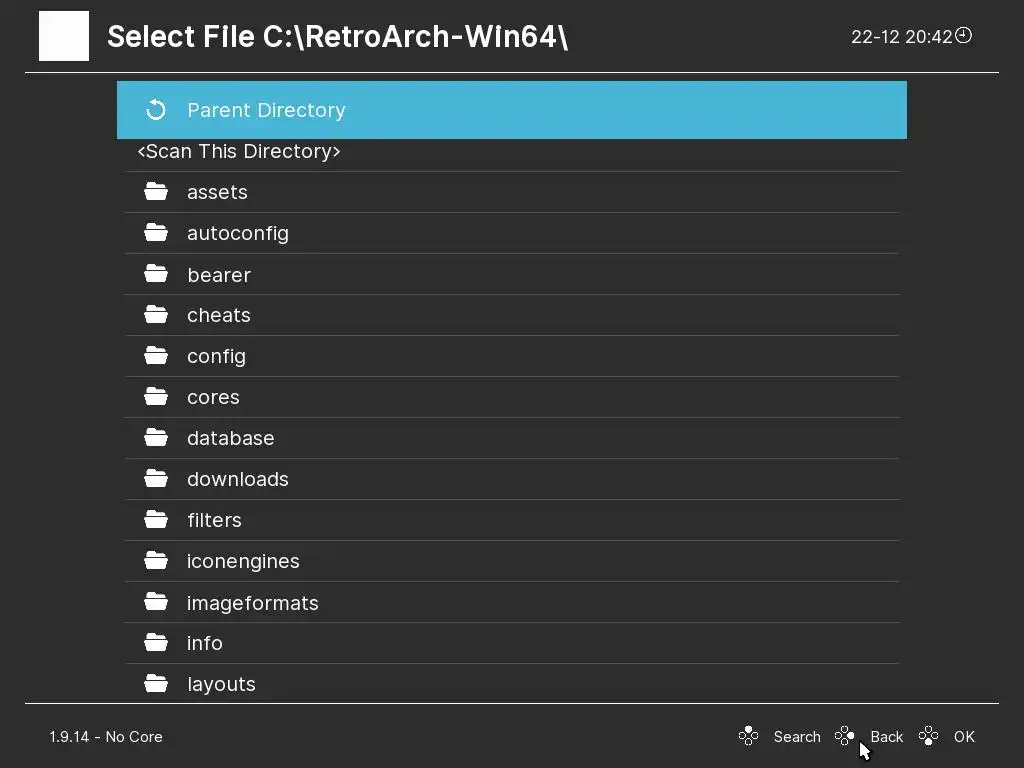Click the clock icon next to time
The width and height of the screenshot is (1024, 768).
963,35
